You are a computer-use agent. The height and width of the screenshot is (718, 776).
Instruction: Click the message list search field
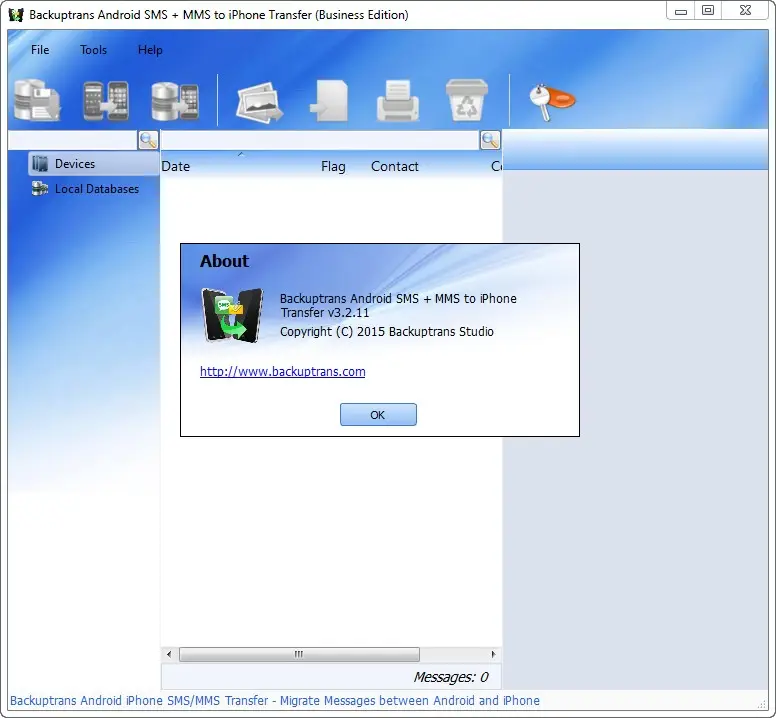320,140
